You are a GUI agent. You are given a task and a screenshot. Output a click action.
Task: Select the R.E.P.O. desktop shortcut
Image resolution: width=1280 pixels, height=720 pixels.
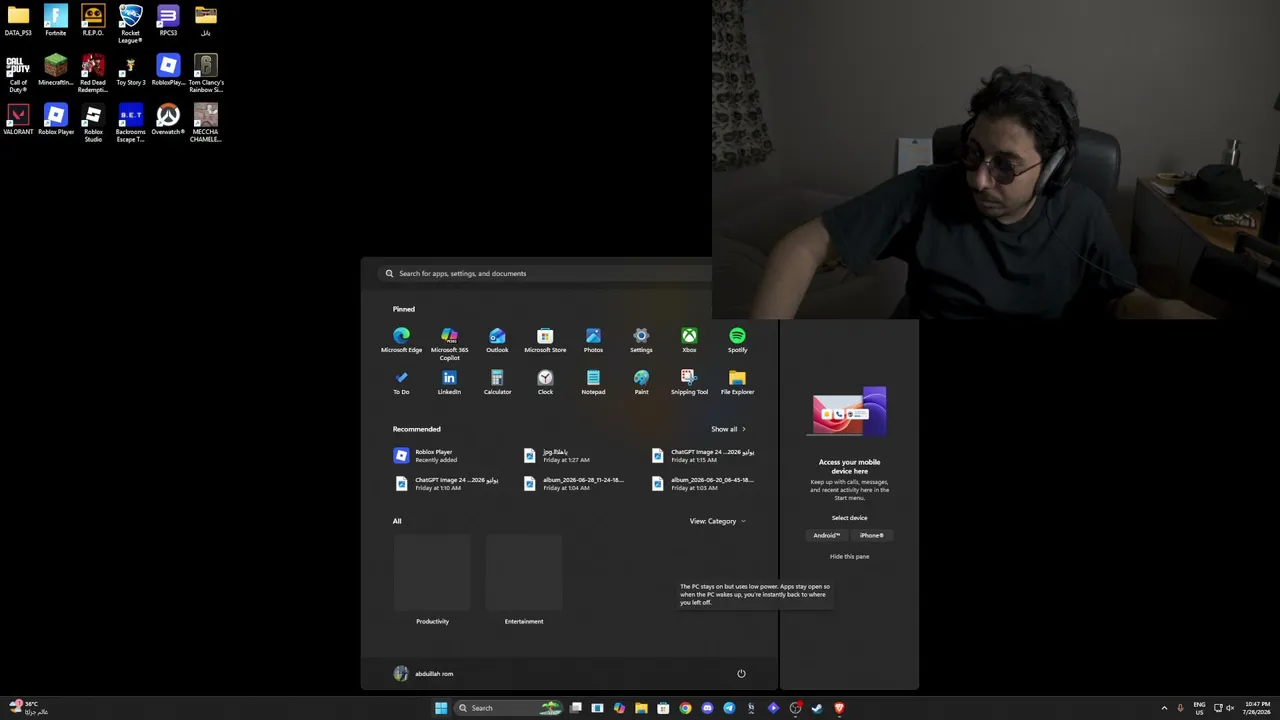point(93,20)
